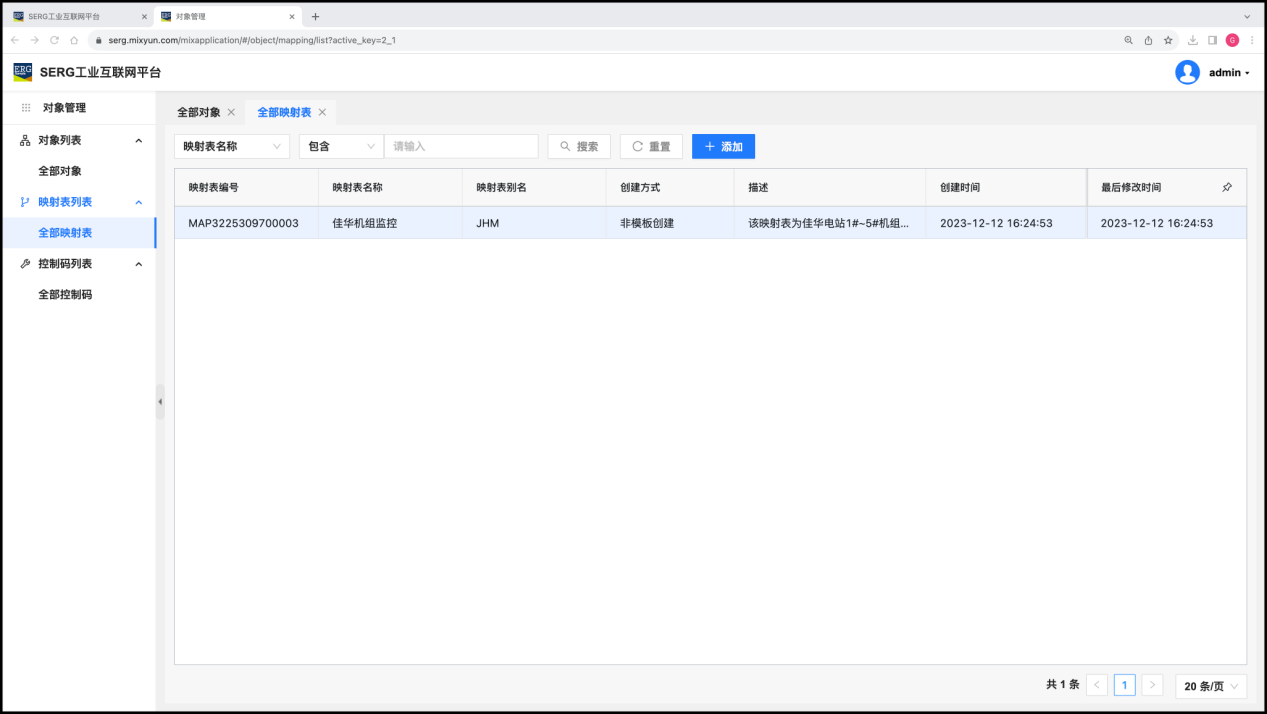Click the 请输入 search input field

461,146
